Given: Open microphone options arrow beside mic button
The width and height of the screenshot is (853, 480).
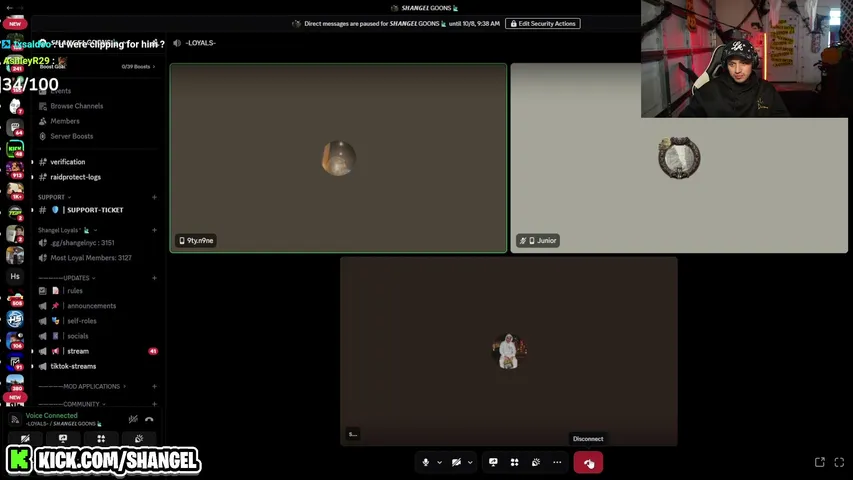Looking at the screenshot, I should pos(440,463).
